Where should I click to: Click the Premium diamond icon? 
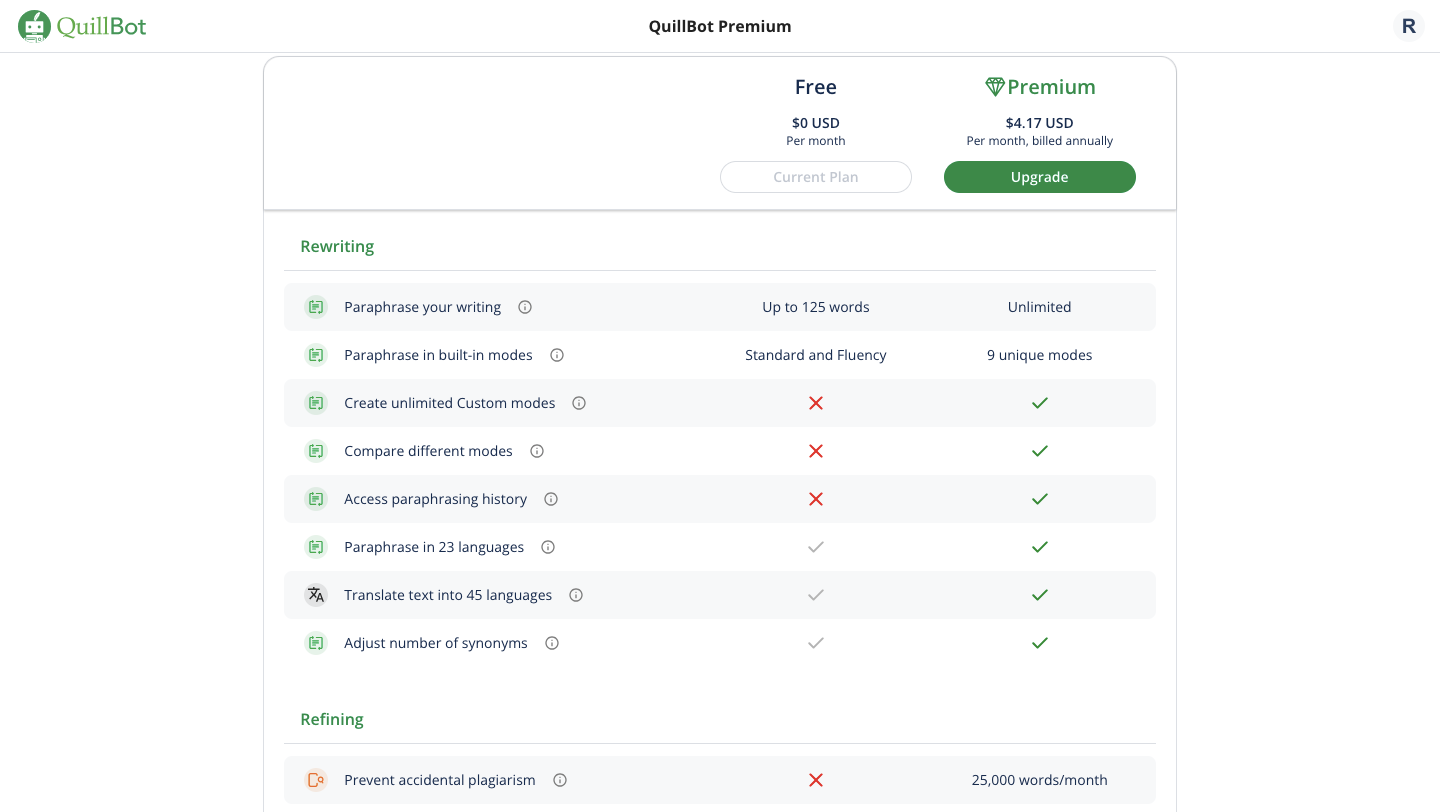(994, 87)
